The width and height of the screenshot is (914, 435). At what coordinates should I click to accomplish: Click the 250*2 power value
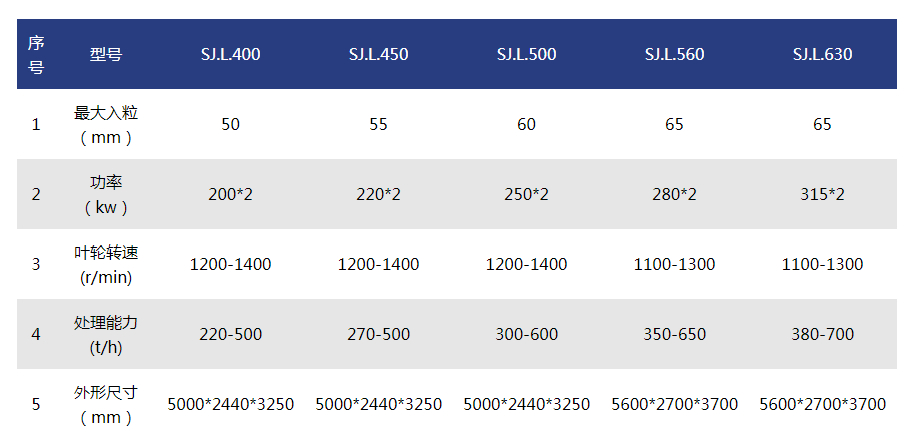[x=526, y=194]
